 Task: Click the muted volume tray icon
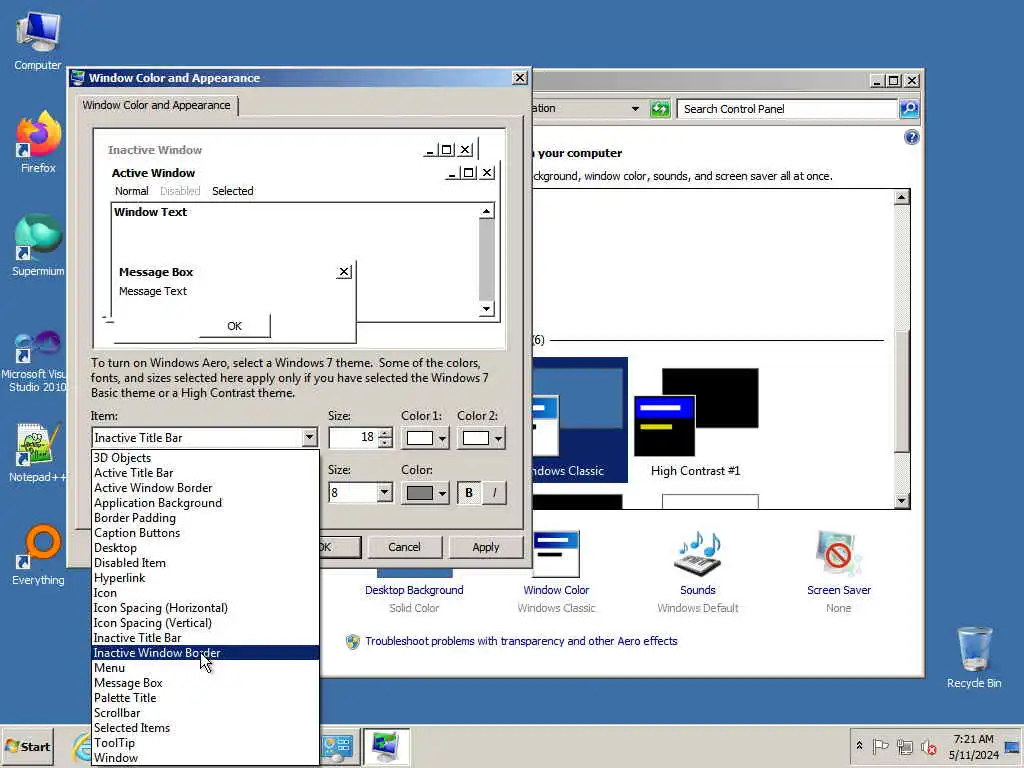click(929, 746)
